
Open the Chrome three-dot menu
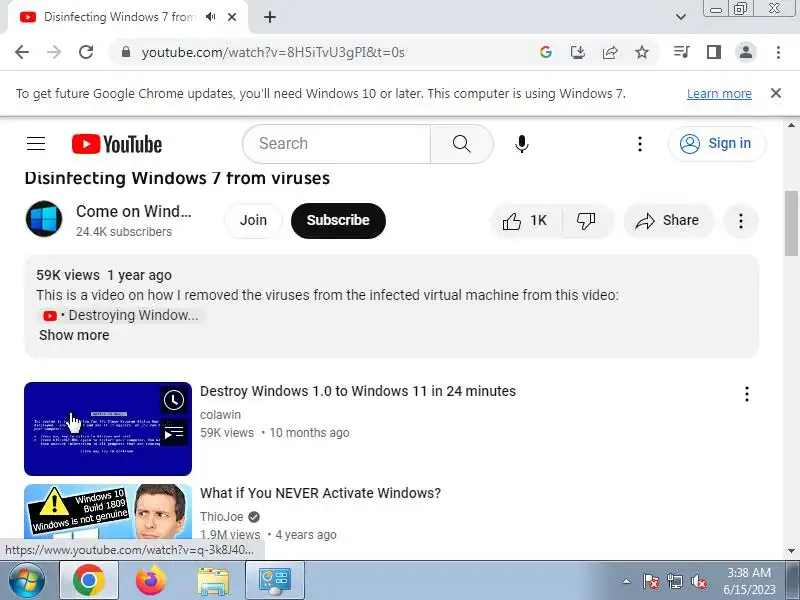[x=778, y=52]
